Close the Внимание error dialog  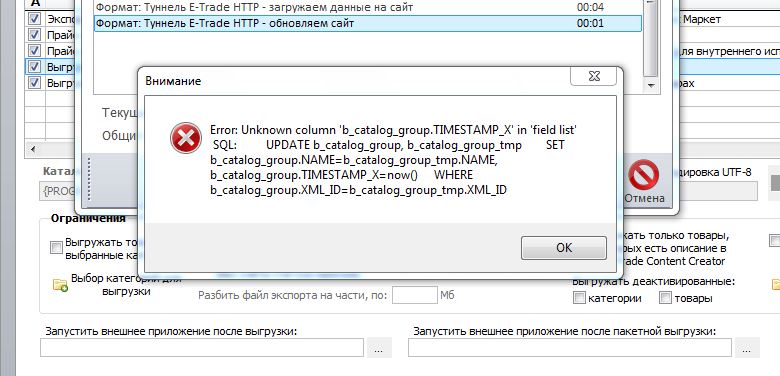tap(593, 76)
